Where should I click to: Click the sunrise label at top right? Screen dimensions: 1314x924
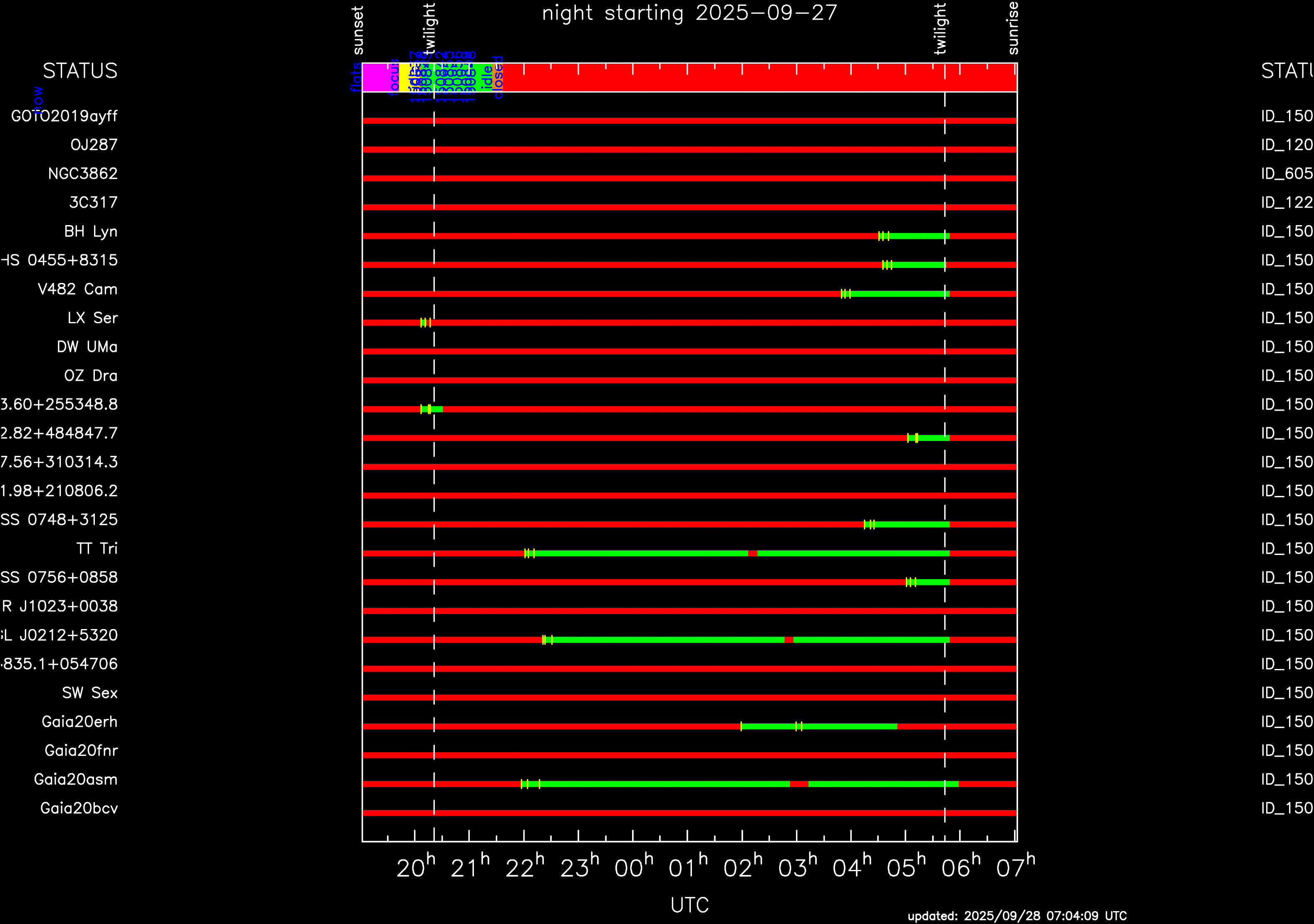pos(1013,27)
